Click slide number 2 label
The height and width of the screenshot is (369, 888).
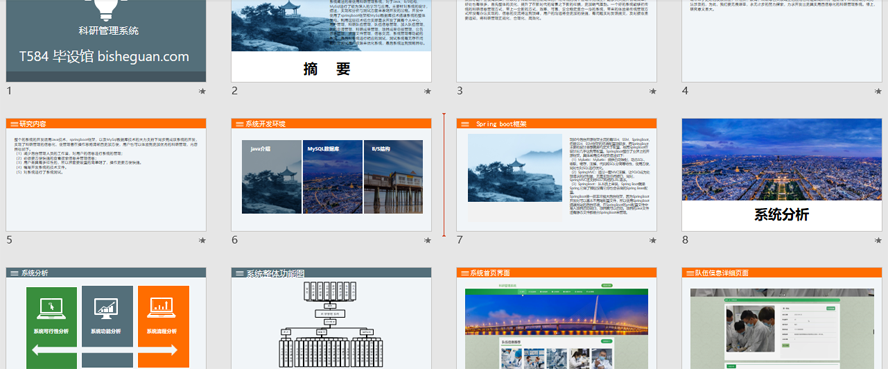[234, 91]
